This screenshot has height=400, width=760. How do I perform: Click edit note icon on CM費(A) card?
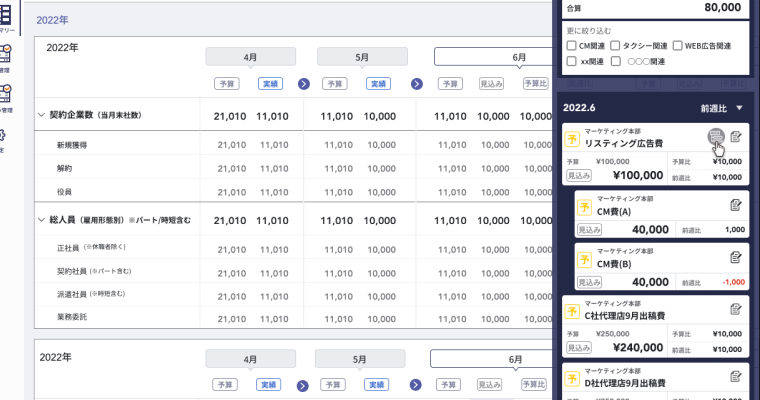tap(736, 205)
